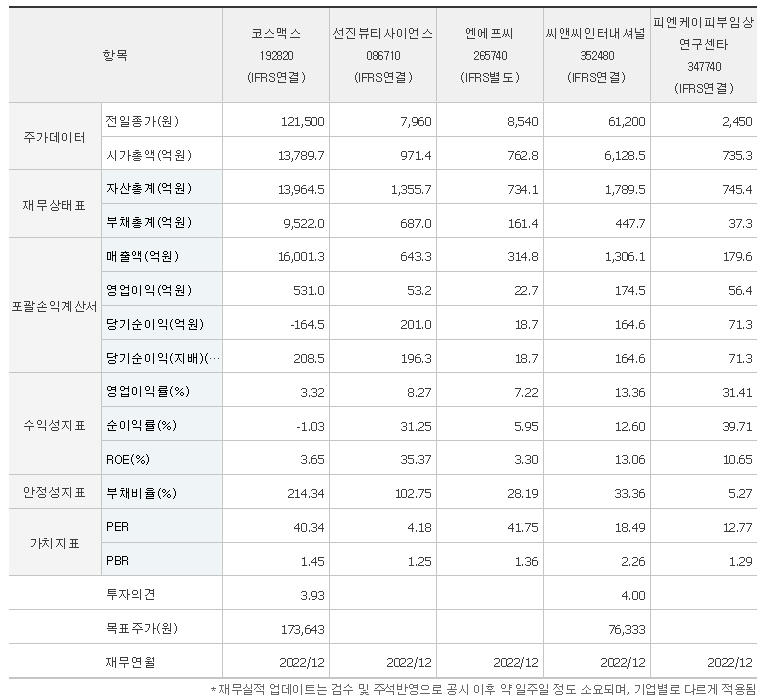Screen dimensions: 769x695
Task: Click 코스맥스 previous close value 121,500
Action: click(x=303, y=122)
